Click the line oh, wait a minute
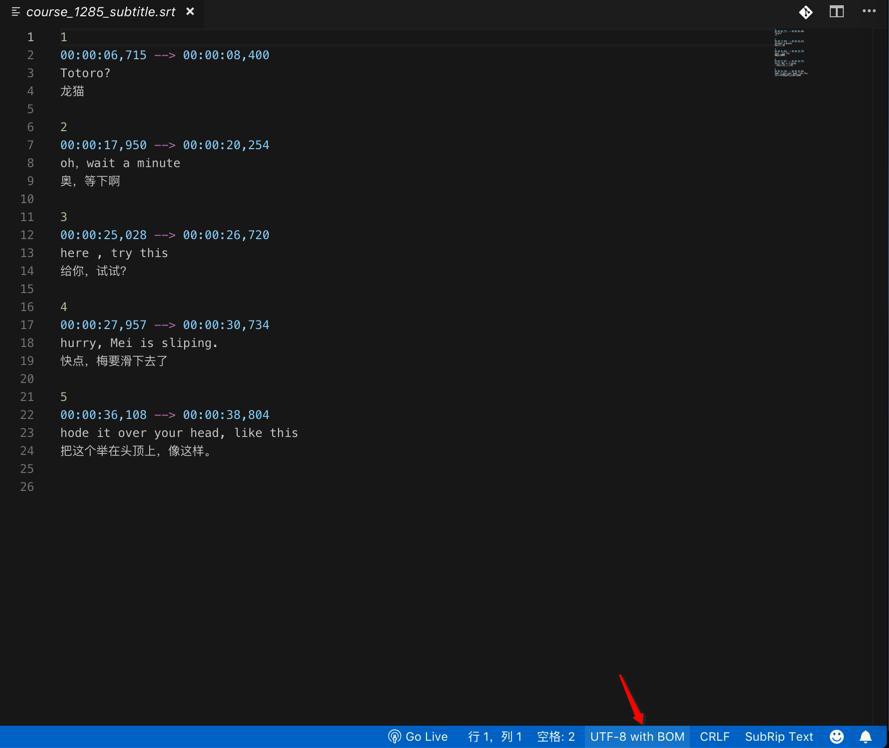Screen dimensions: 889x748 click(x=120, y=163)
